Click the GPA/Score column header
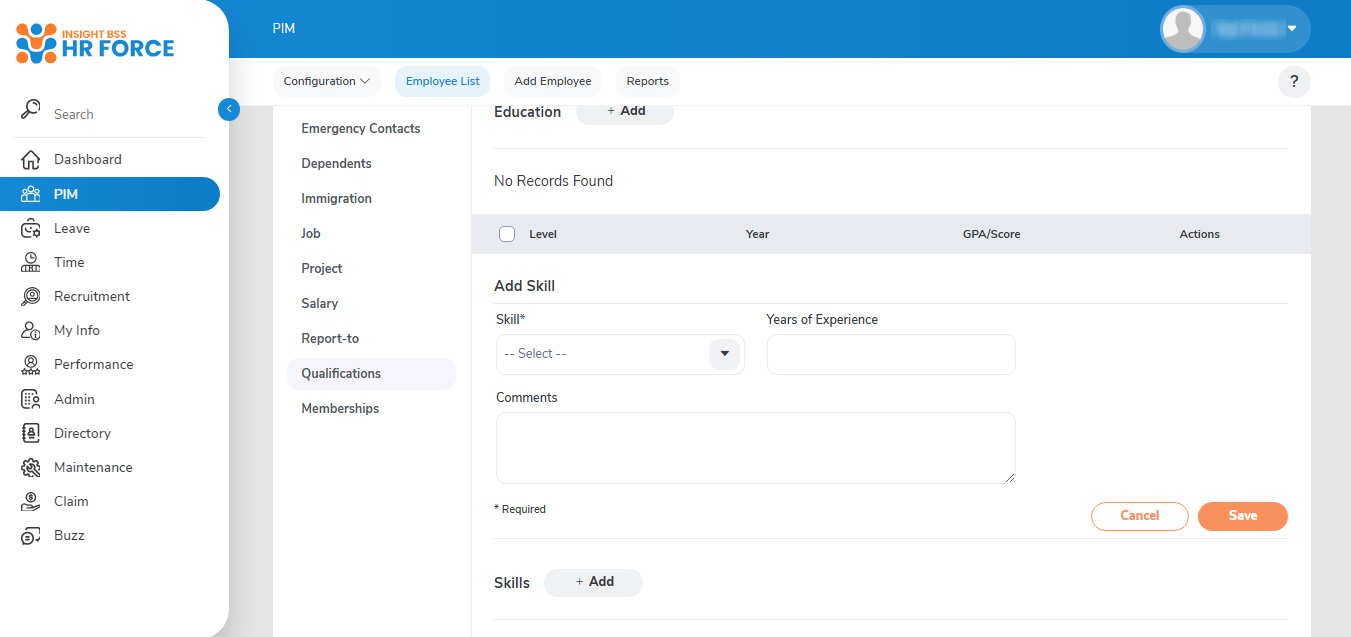1351x637 pixels. click(x=991, y=234)
